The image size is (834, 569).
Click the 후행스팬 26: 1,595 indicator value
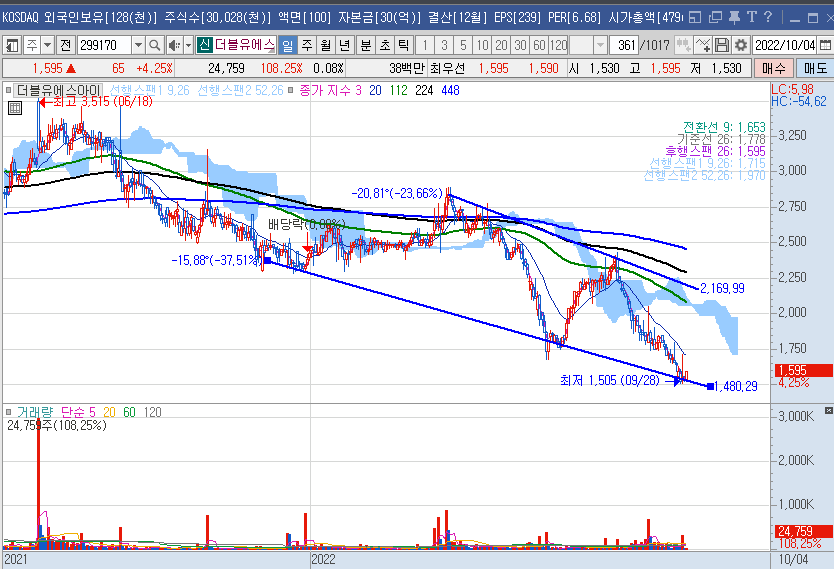pyautogui.click(x=715, y=152)
